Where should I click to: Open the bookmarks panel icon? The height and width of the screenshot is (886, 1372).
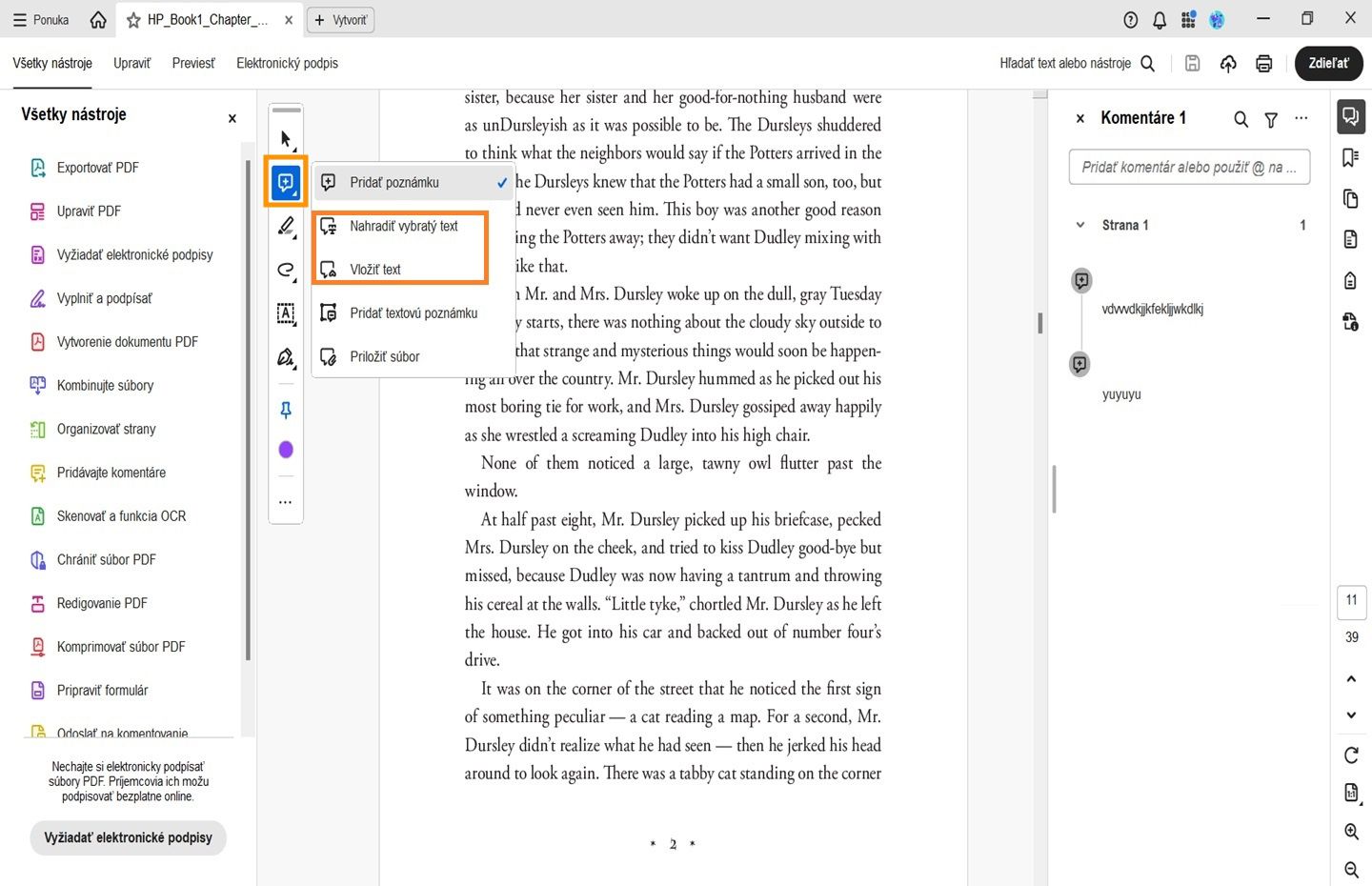coord(1350,157)
